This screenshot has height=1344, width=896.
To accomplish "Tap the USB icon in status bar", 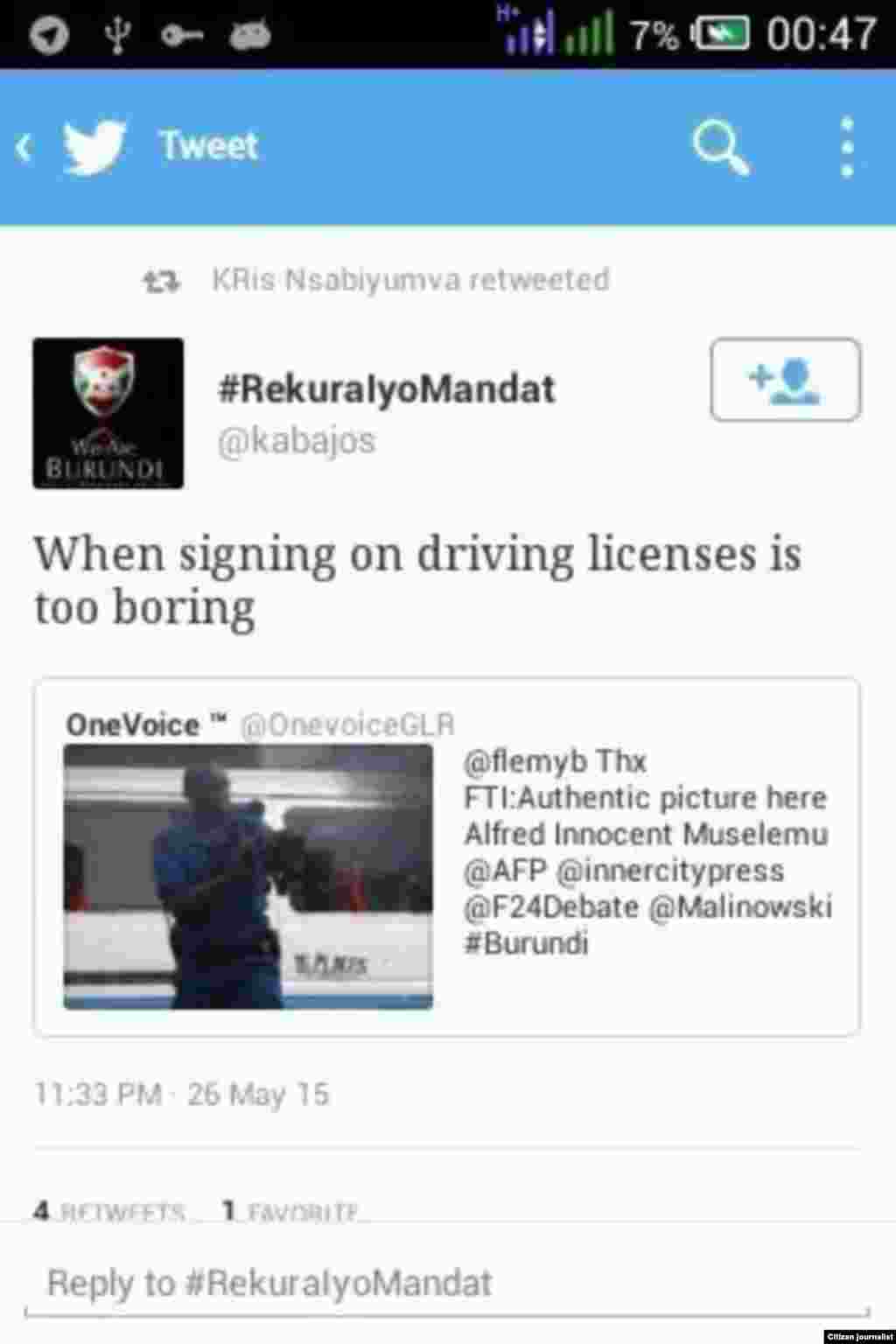I will (115, 36).
